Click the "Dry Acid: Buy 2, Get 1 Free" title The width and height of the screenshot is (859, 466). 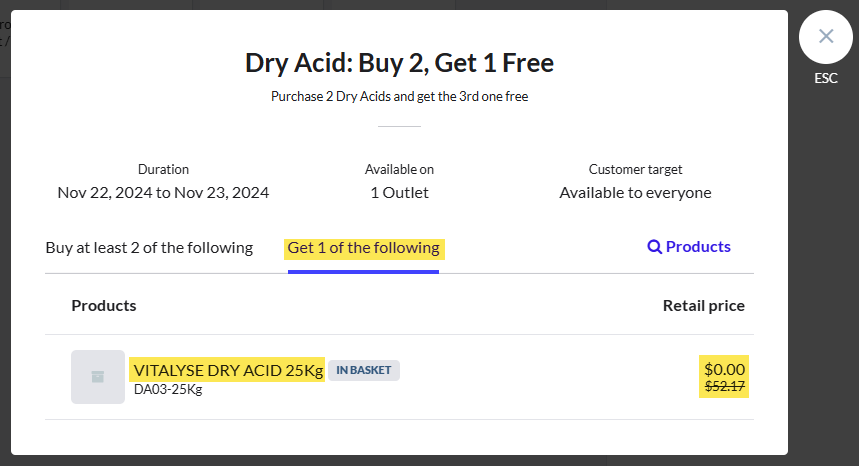click(x=399, y=62)
